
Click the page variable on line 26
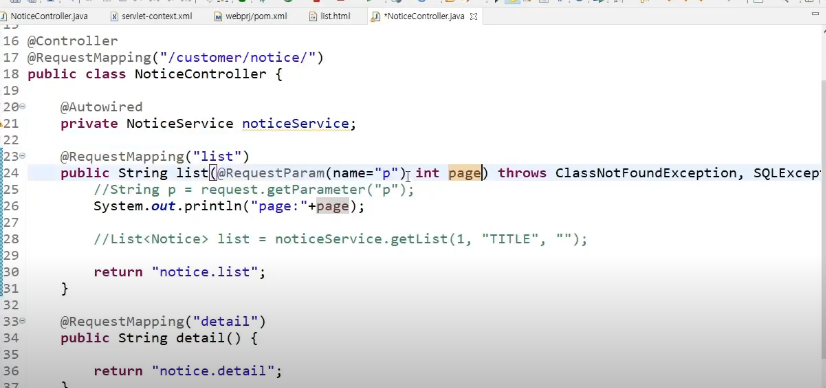(x=332, y=206)
